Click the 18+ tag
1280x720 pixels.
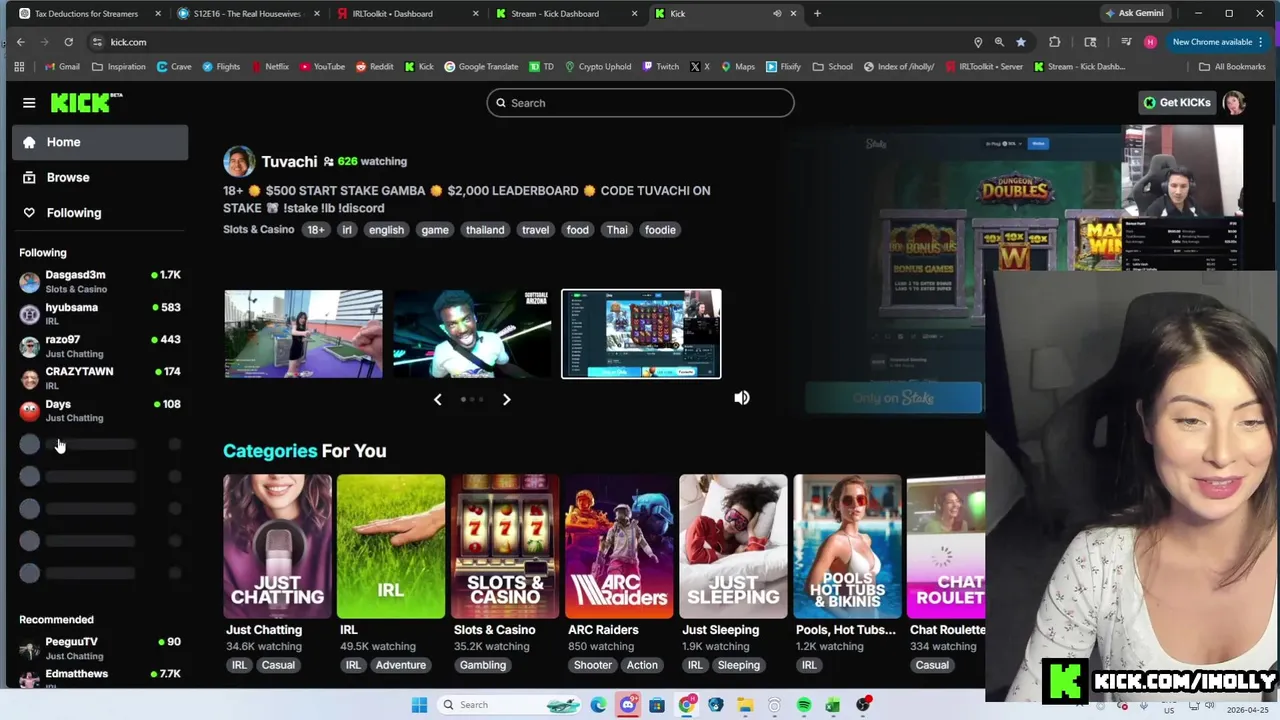pyautogui.click(x=316, y=230)
